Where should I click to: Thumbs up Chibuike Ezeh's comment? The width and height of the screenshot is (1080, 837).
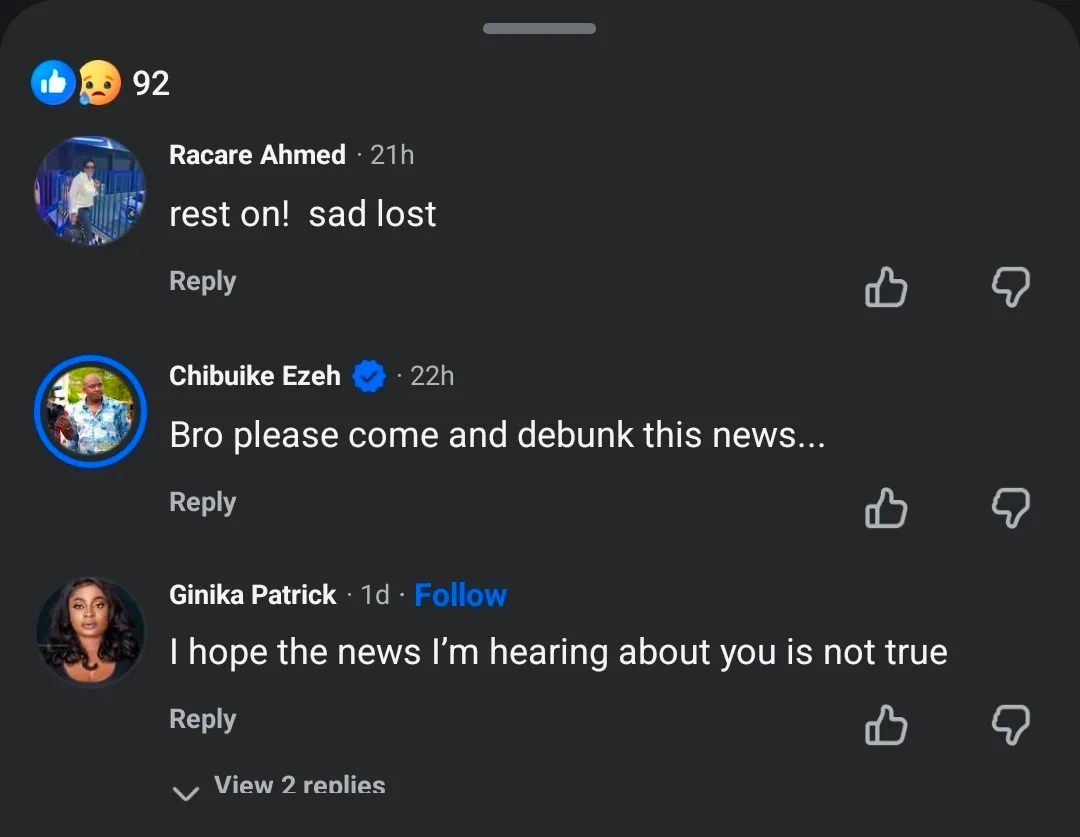[x=885, y=508]
